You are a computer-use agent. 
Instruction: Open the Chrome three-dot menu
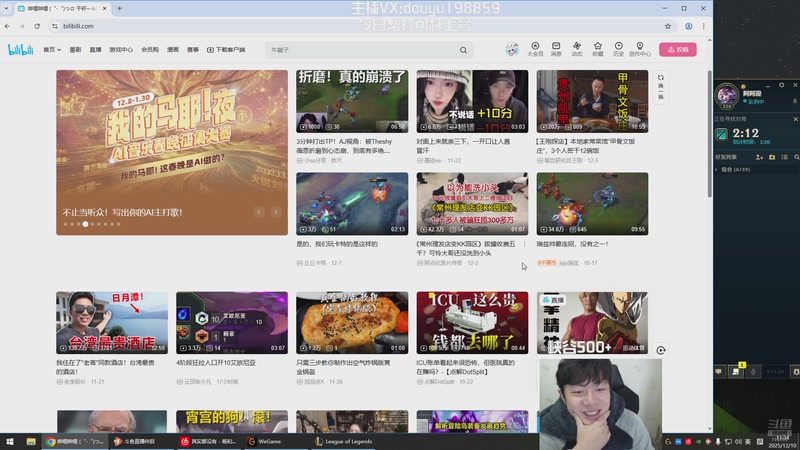pos(704,26)
